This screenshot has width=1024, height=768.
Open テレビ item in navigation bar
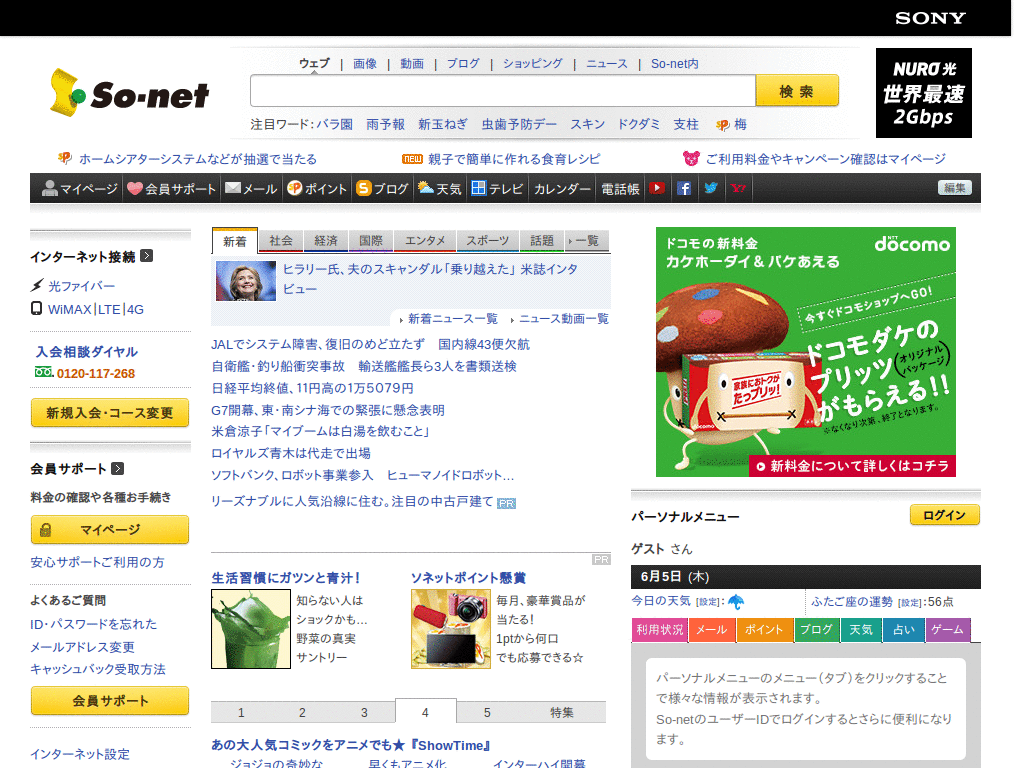tap(497, 188)
